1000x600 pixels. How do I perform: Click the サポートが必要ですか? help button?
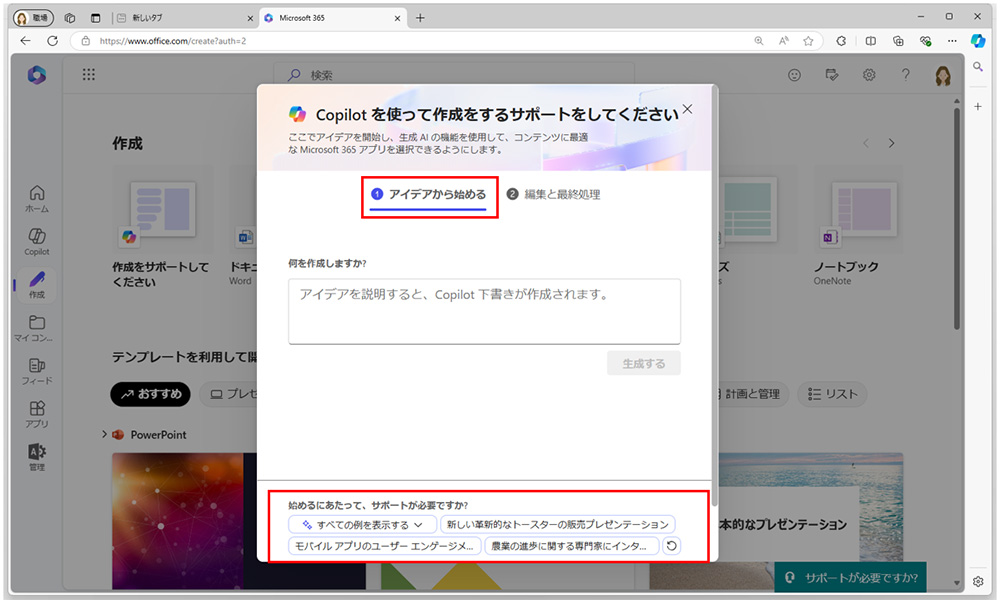(850, 577)
